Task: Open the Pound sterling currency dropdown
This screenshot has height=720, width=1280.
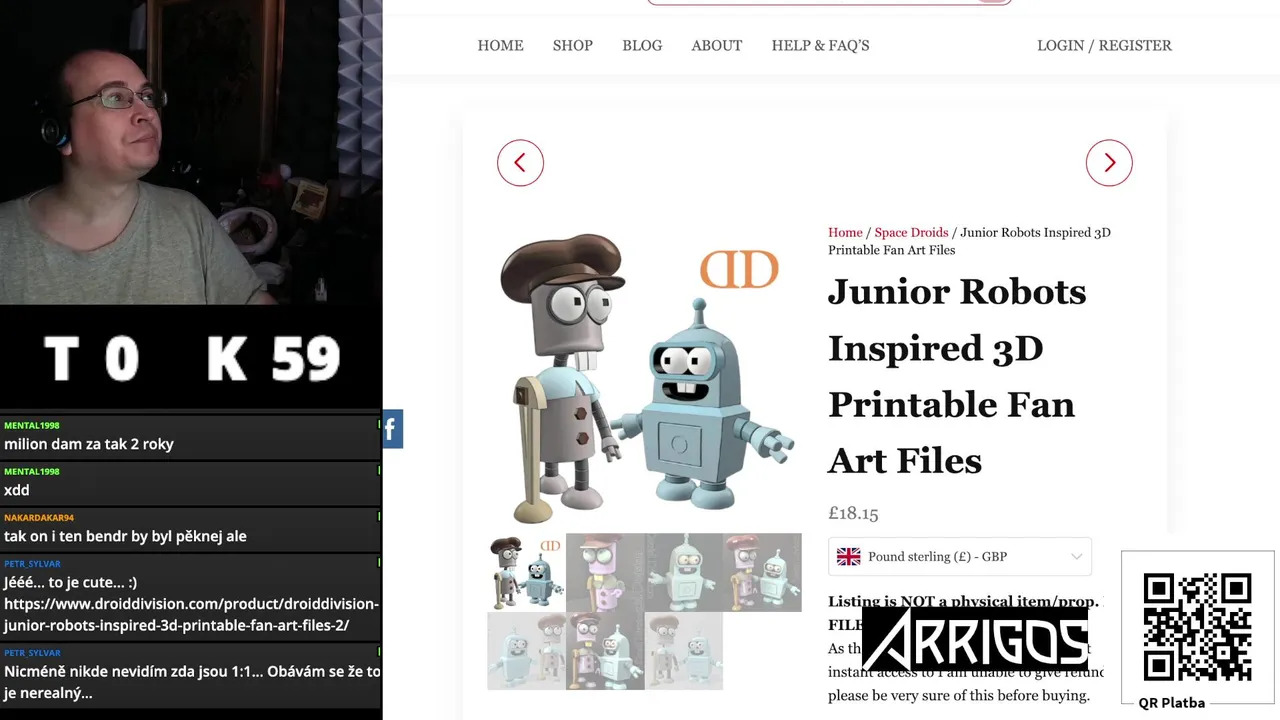Action: pyautogui.click(x=960, y=556)
